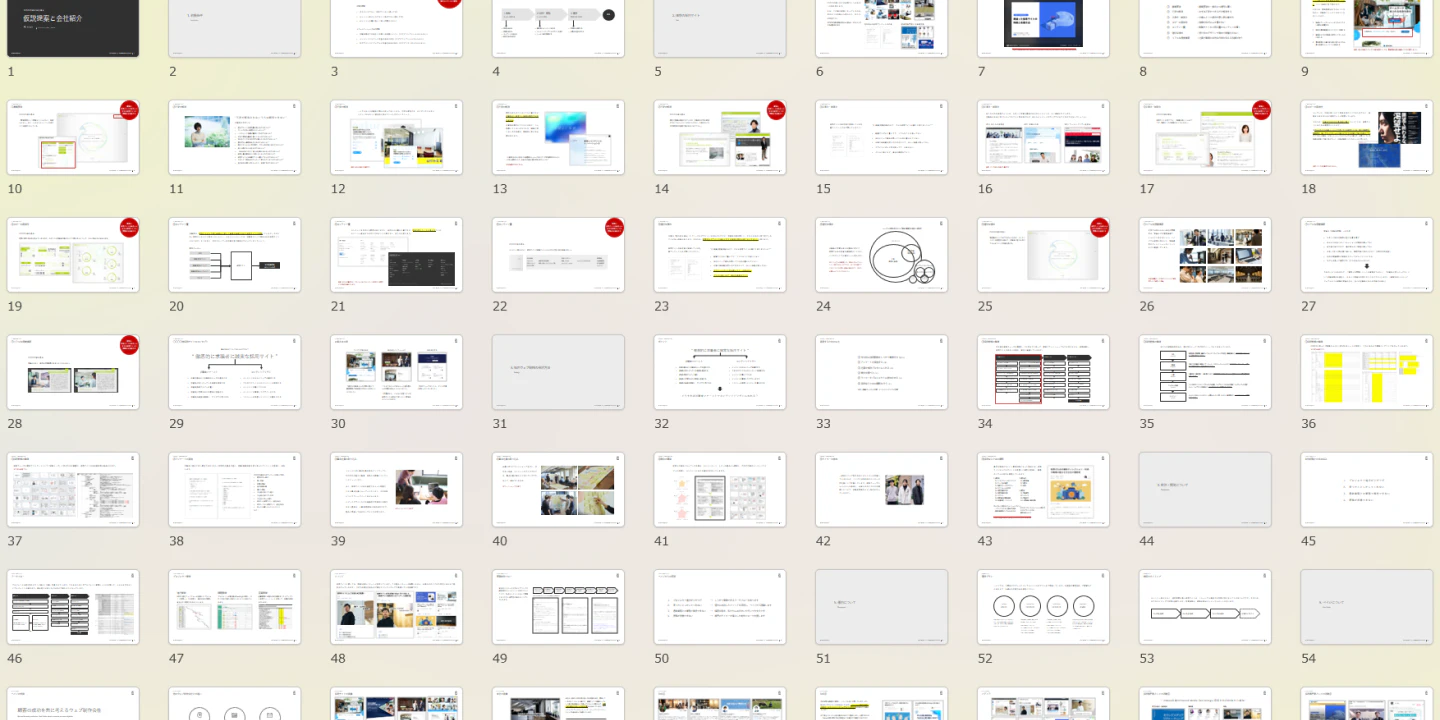
Task: Open slide 36 with yellow highlighted table
Action: pyautogui.click(x=1367, y=373)
